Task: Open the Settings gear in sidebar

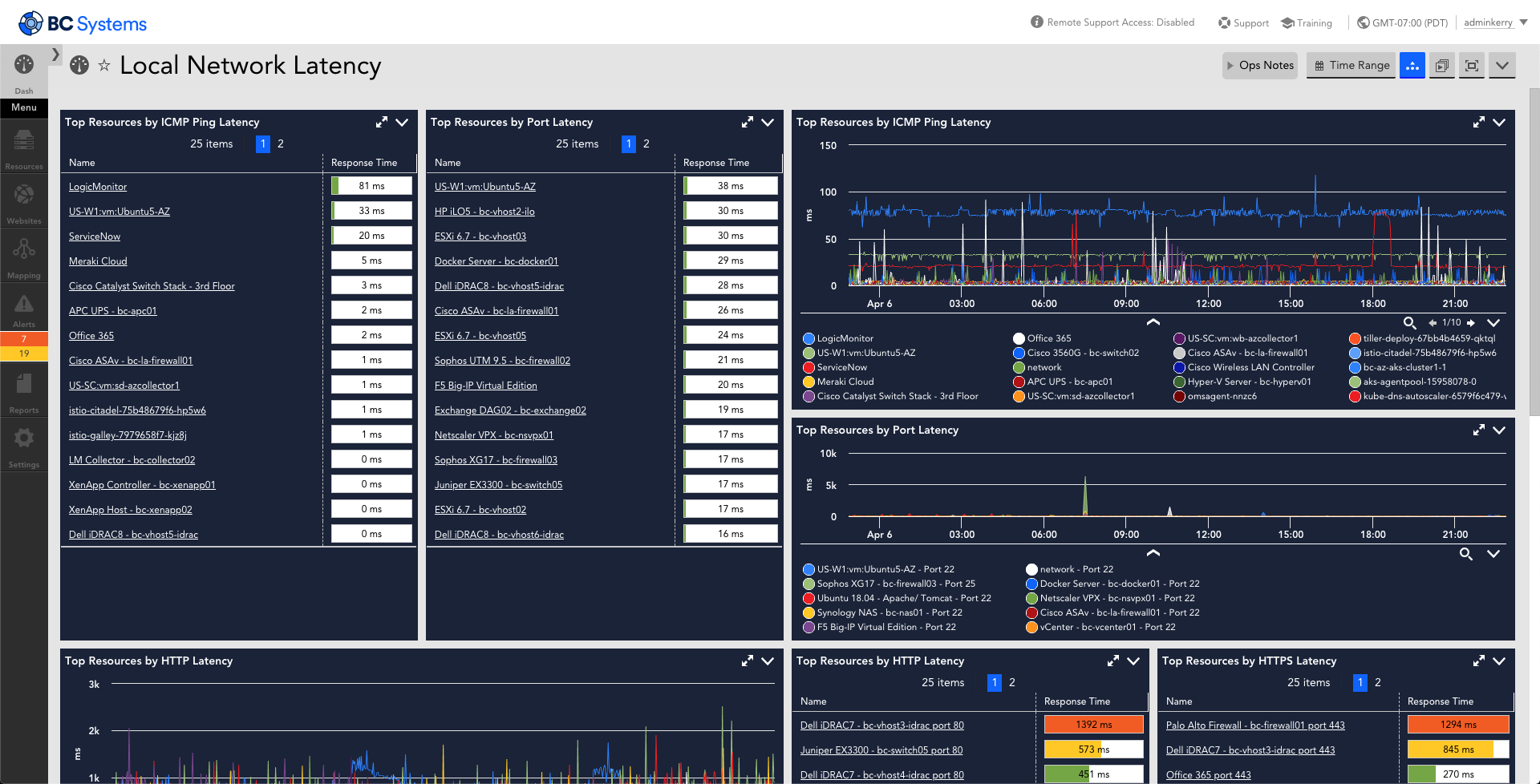Action: [x=24, y=446]
